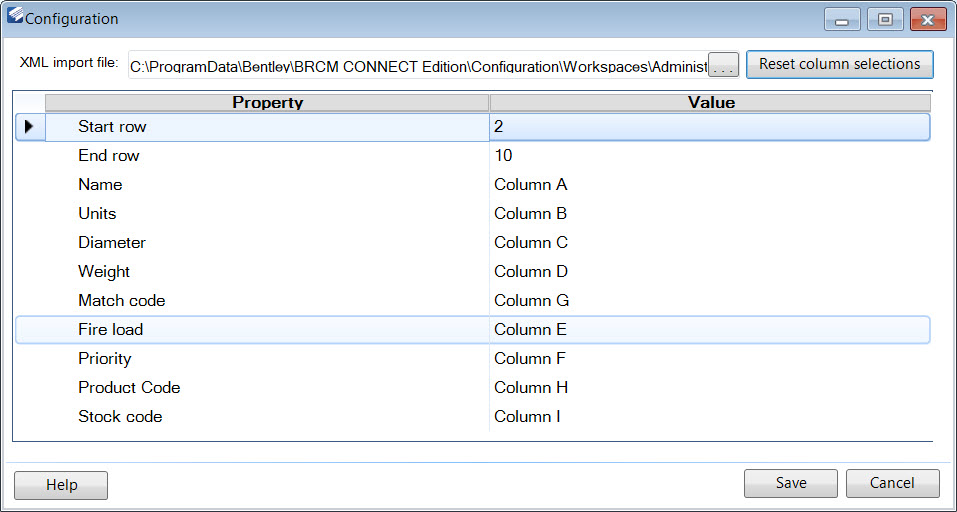Screen dimensions: 957x512
Task: Click Reset column selections button
Action: (840, 64)
